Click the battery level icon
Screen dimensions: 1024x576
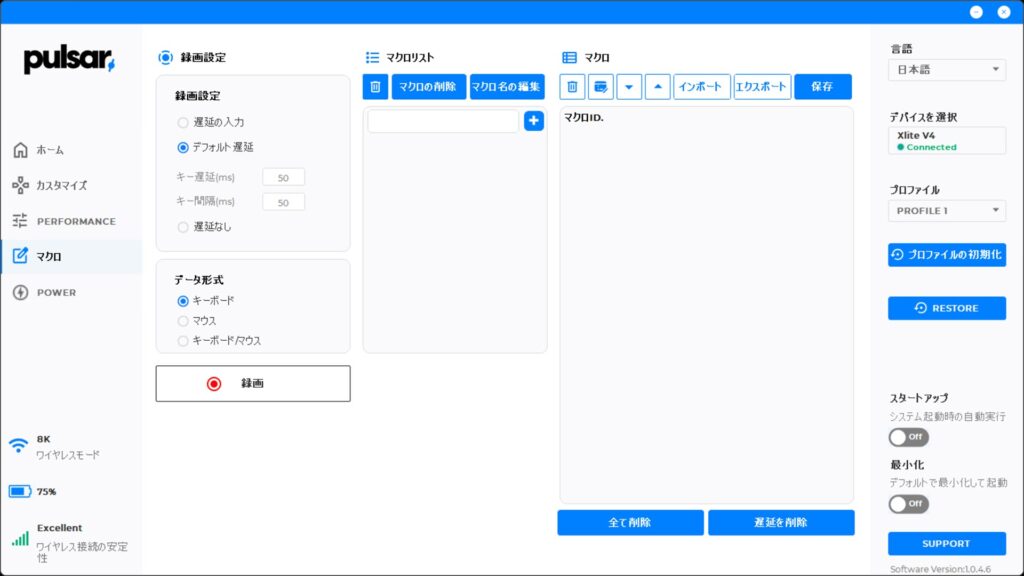click(20, 491)
